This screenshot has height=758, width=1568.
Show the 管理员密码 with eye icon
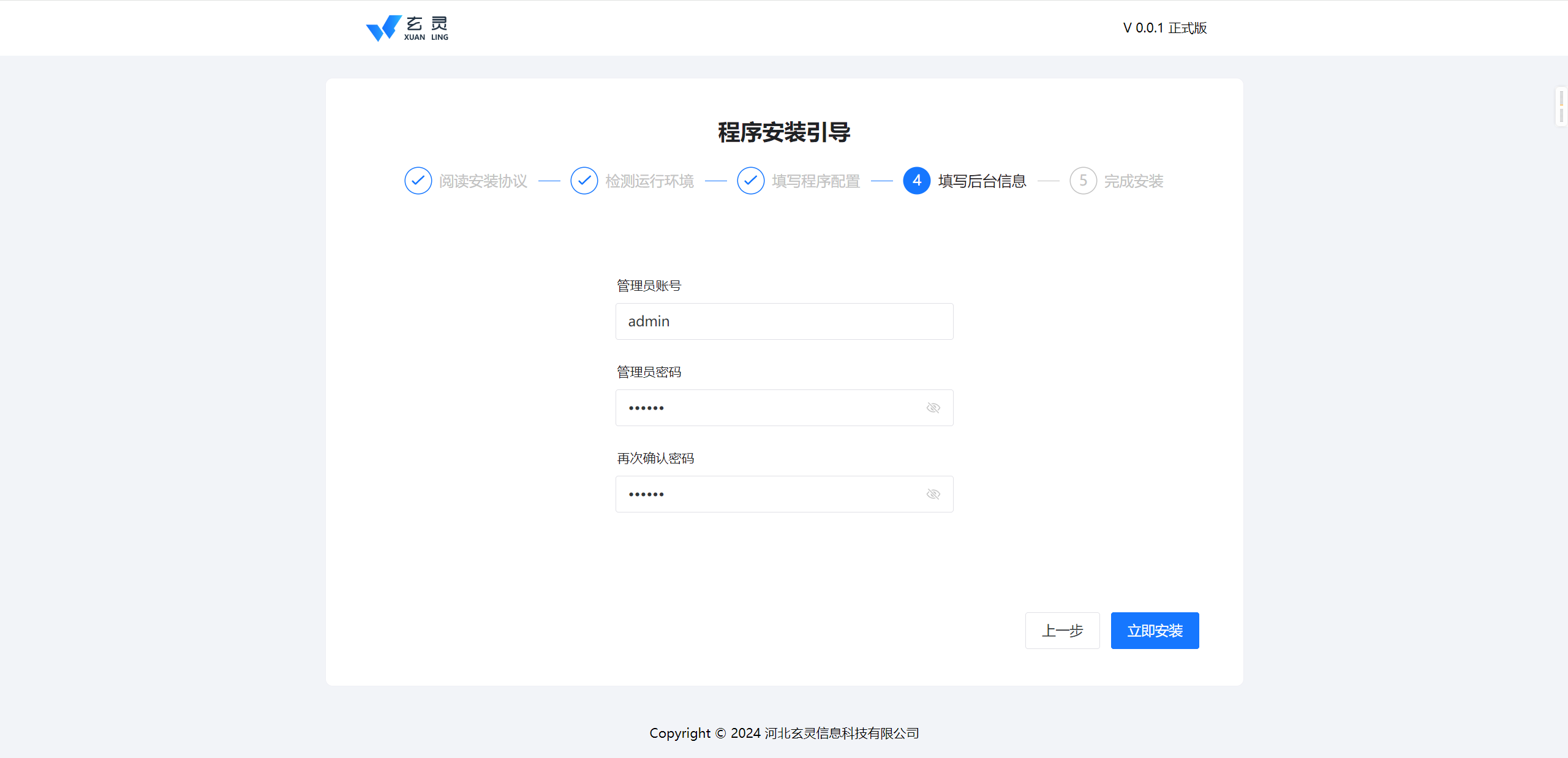click(x=933, y=408)
